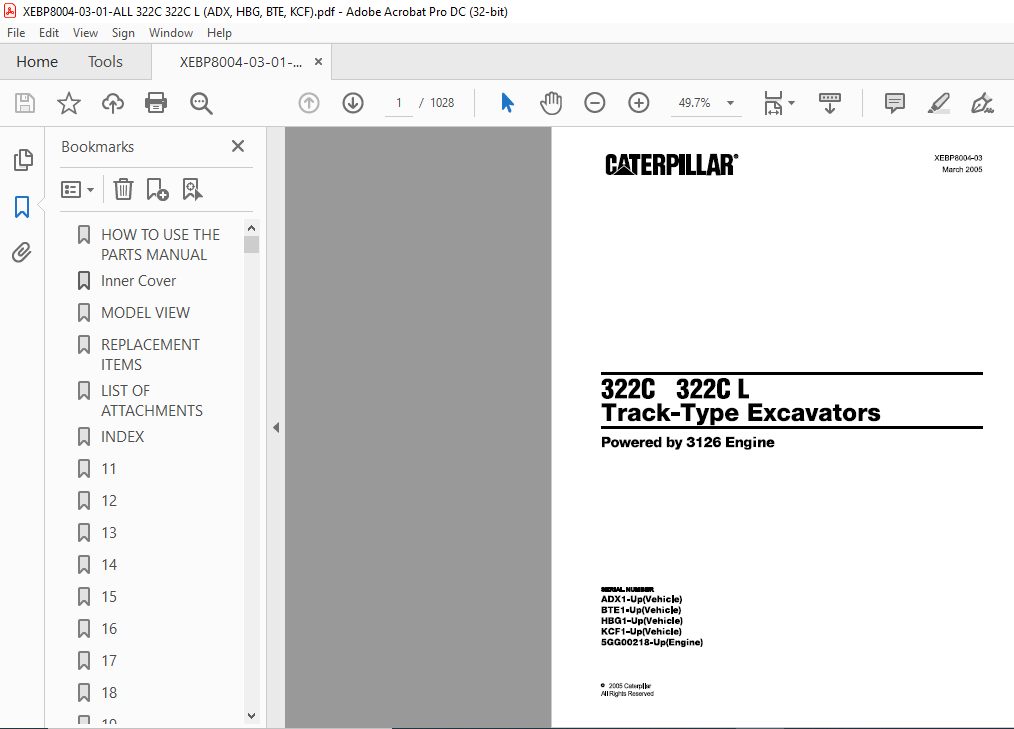1014x729 pixels.
Task: Open the LIST OF ATTACHMENTS bookmark
Action: (152, 400)
